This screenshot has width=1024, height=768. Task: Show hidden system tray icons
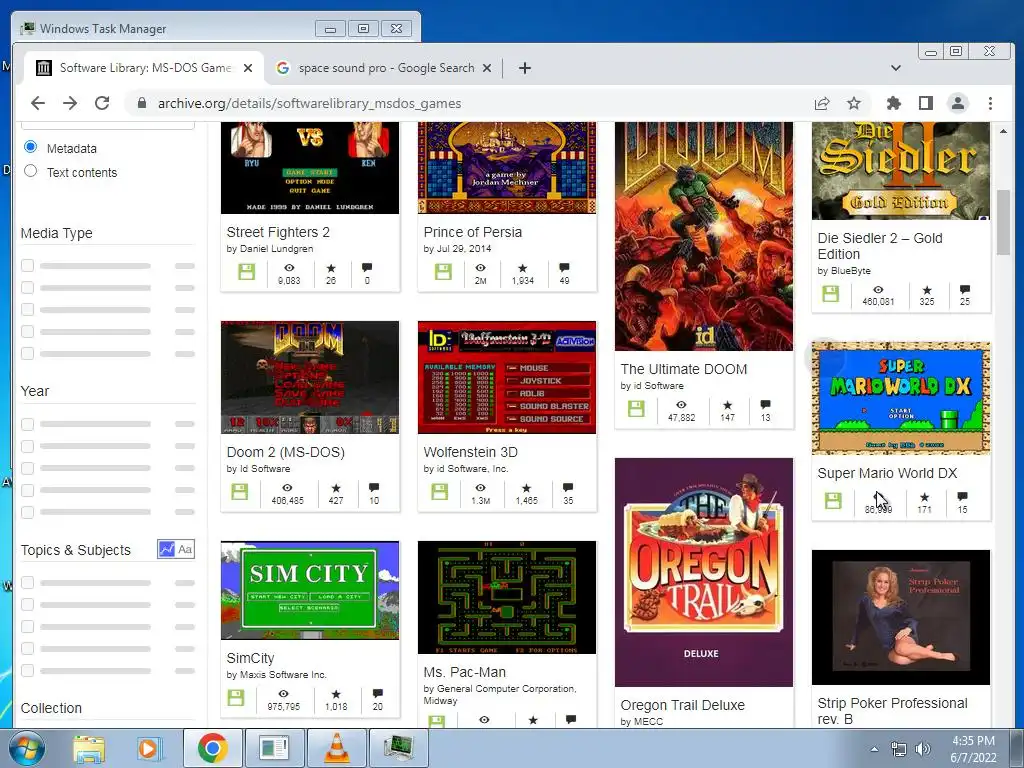[x=874, y=749]
